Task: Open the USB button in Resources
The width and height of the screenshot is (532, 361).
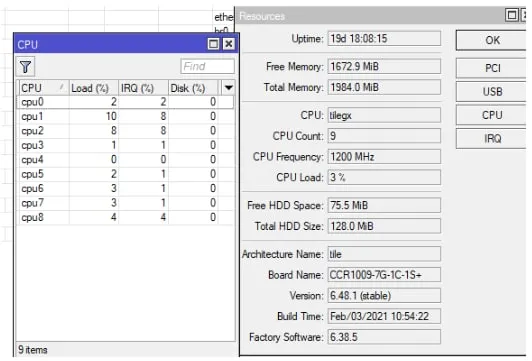Action: click(492, 92)
